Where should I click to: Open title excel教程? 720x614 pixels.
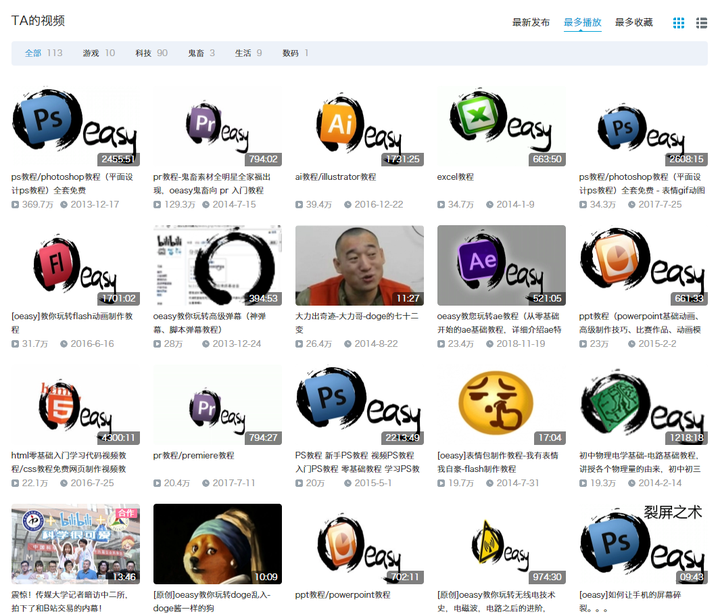pyautogui.click(x=456, y=177)
